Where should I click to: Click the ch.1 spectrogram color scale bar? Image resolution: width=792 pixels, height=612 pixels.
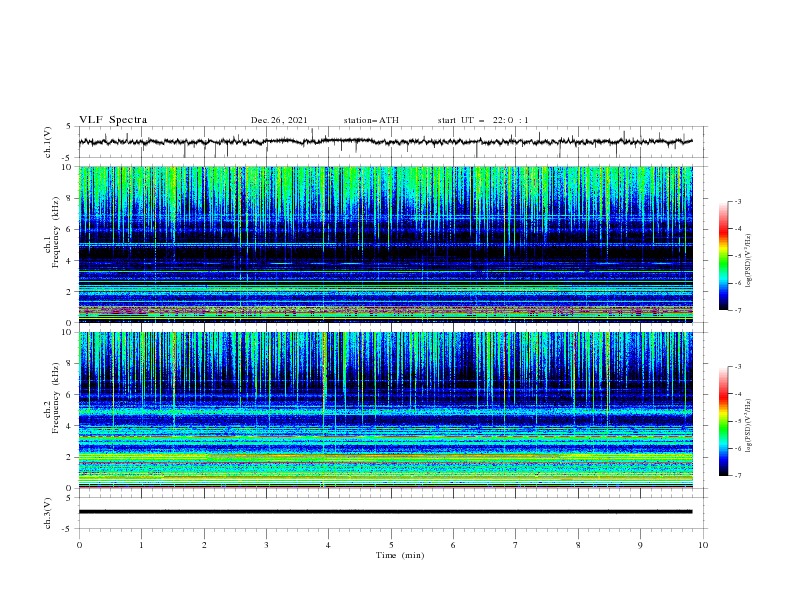tap(723, 256)
